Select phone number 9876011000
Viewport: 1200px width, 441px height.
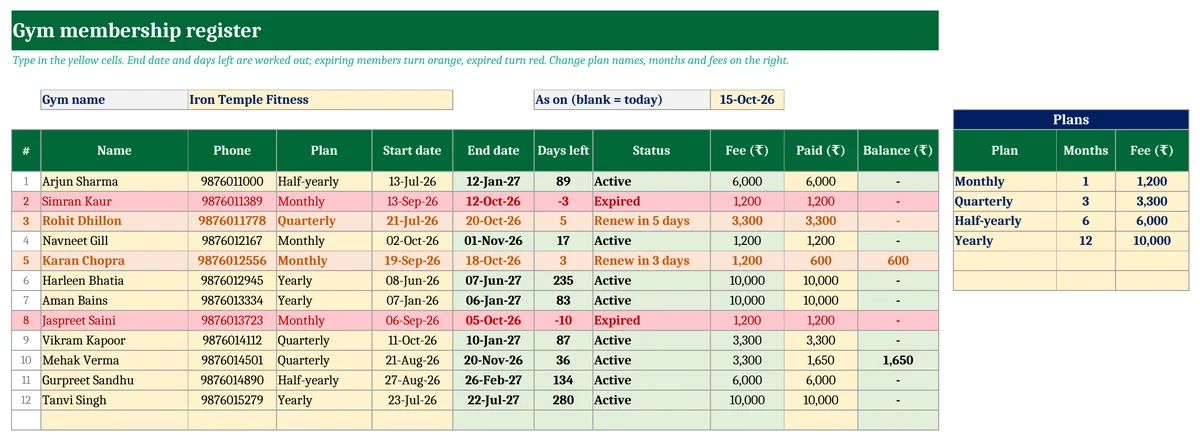pos(232,182)
